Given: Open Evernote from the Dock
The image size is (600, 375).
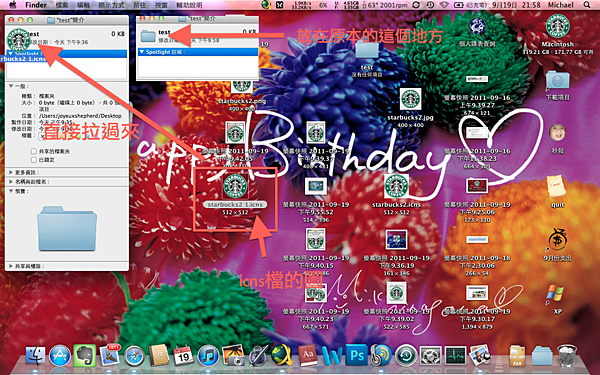Looking at the screenshot, I should point(84,356).
